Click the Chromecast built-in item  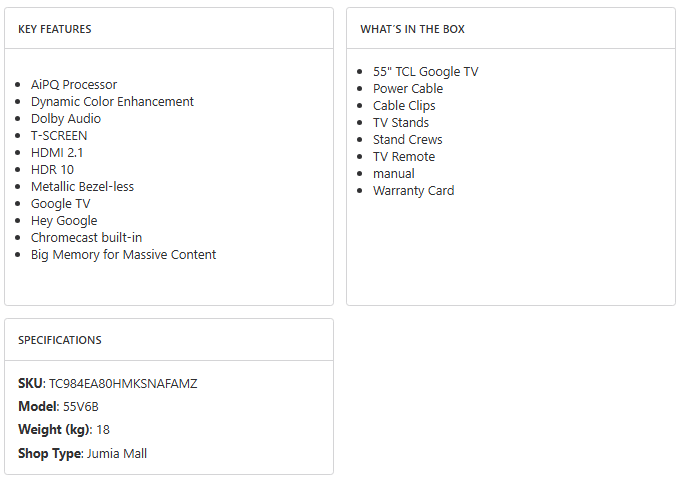(x=86, y=238)
